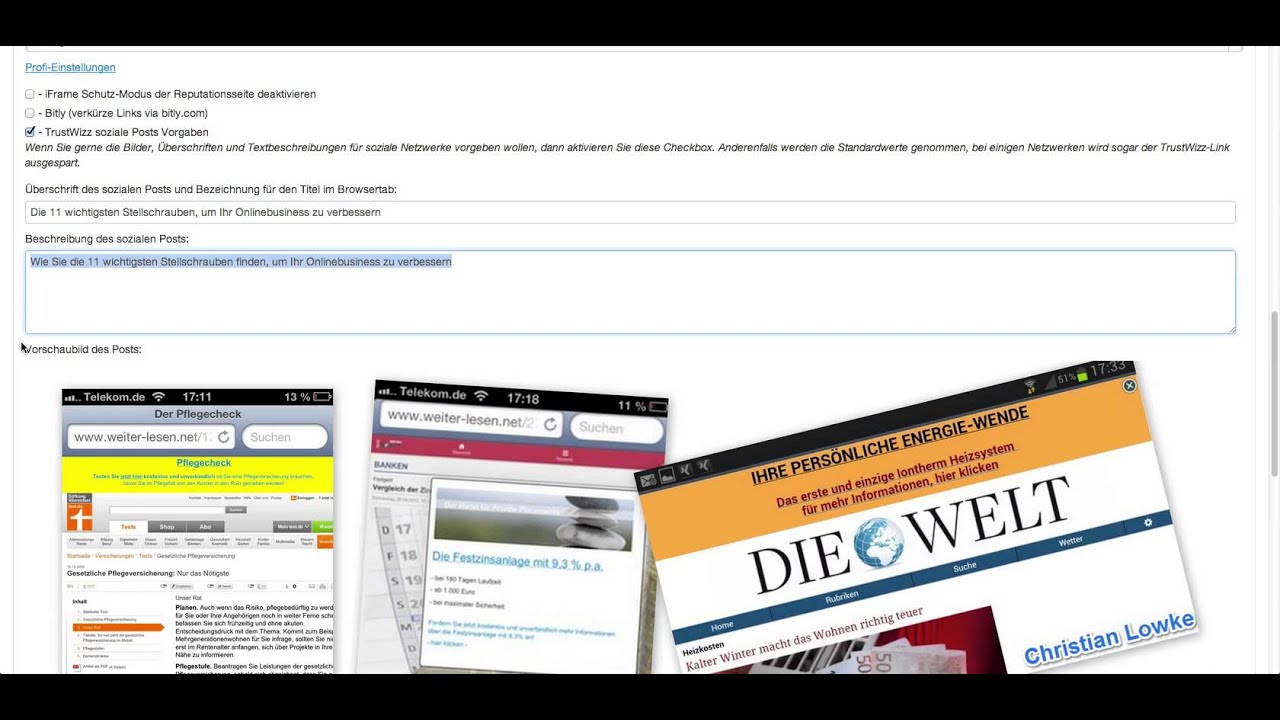Click the textarea resize grip corner
The height and width of the screenshot is (720, 1280).
click(1231, 329)
